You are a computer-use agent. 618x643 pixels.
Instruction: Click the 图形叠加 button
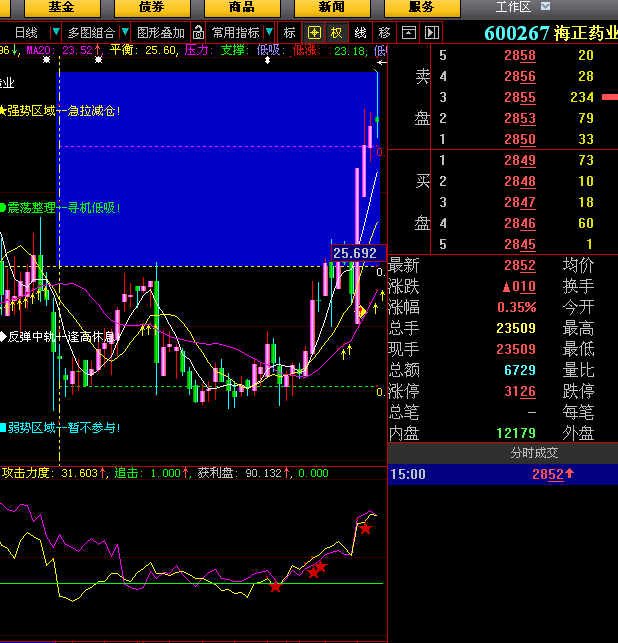(161, 32)
